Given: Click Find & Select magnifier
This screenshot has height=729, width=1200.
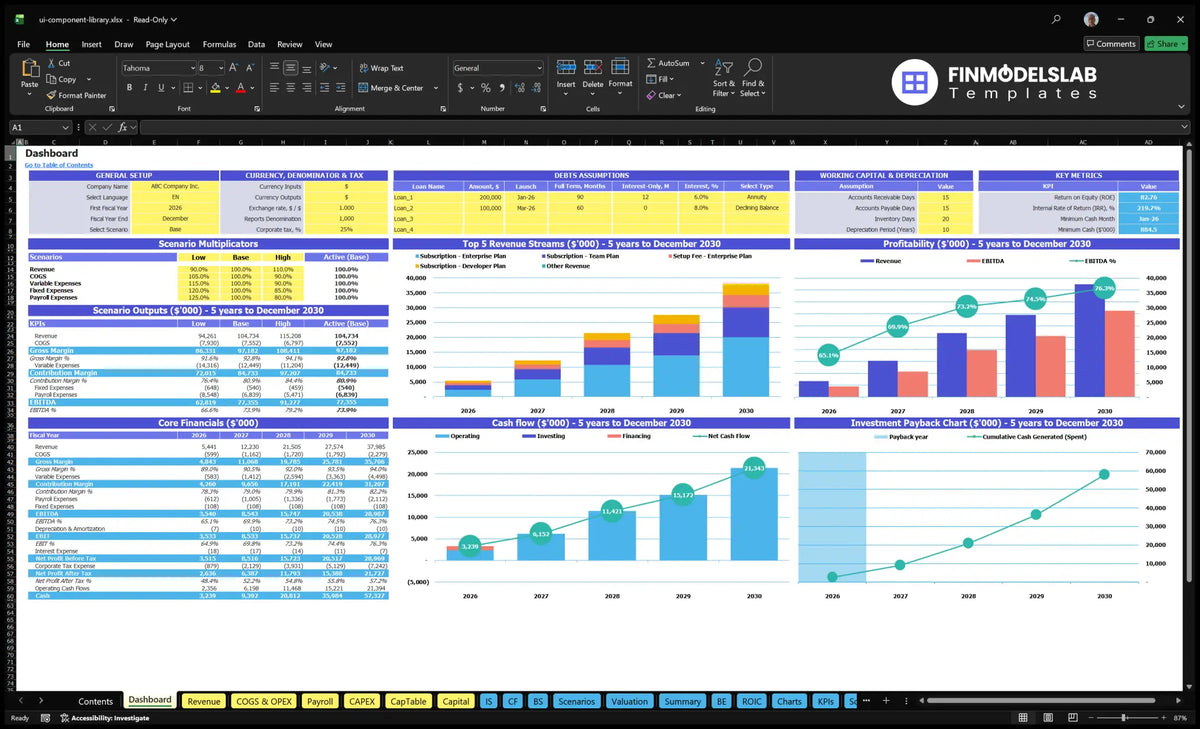Looking at the screenshot, I should coord(753,67).
